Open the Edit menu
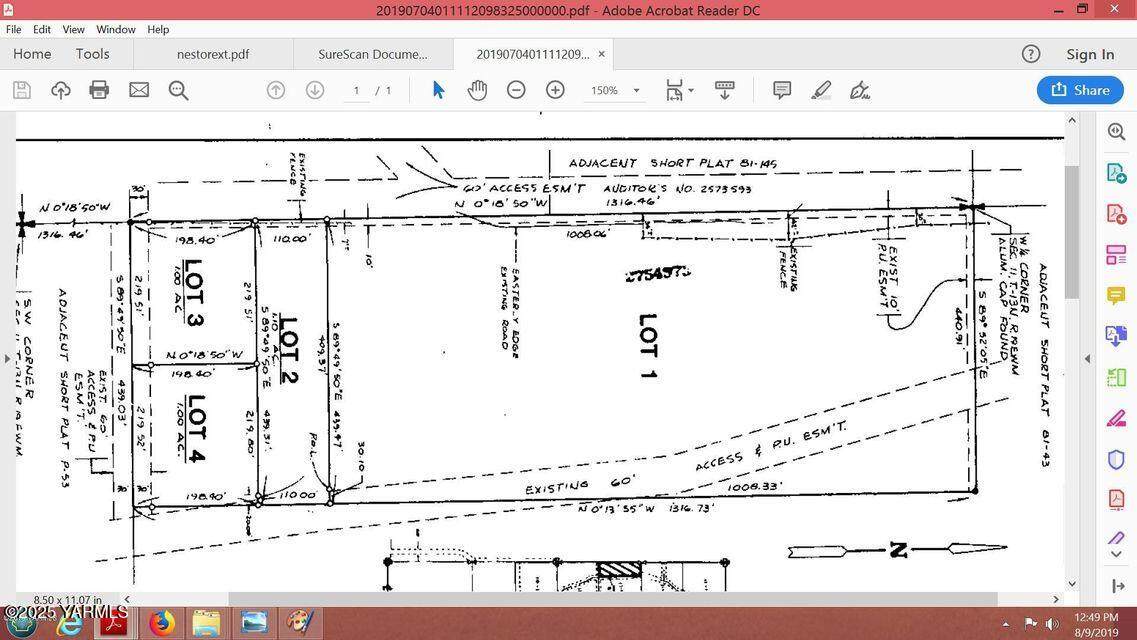 [42, 29]
